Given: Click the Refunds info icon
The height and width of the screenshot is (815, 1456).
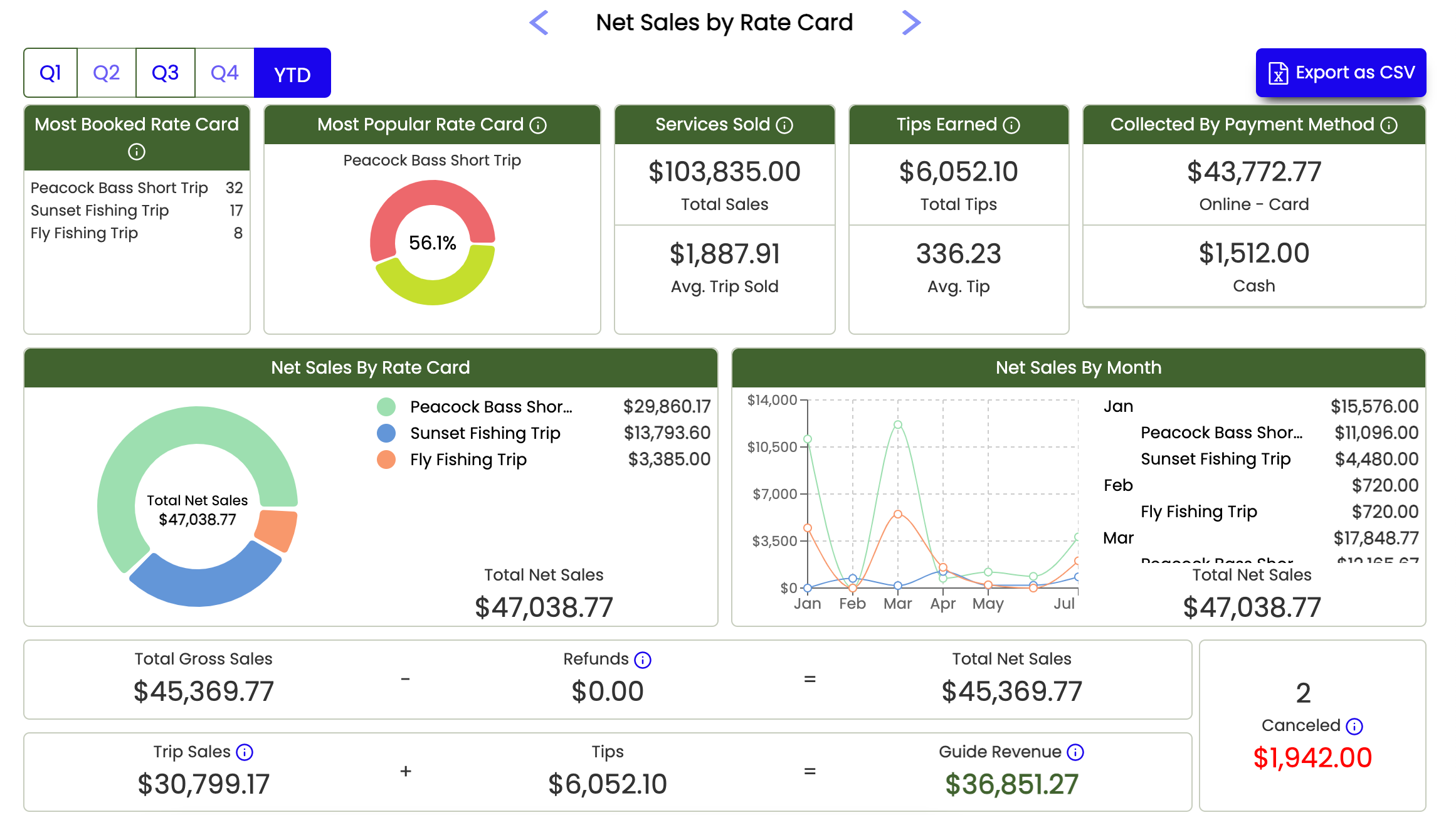Looking at the screenshot, I should pos(643,660).
